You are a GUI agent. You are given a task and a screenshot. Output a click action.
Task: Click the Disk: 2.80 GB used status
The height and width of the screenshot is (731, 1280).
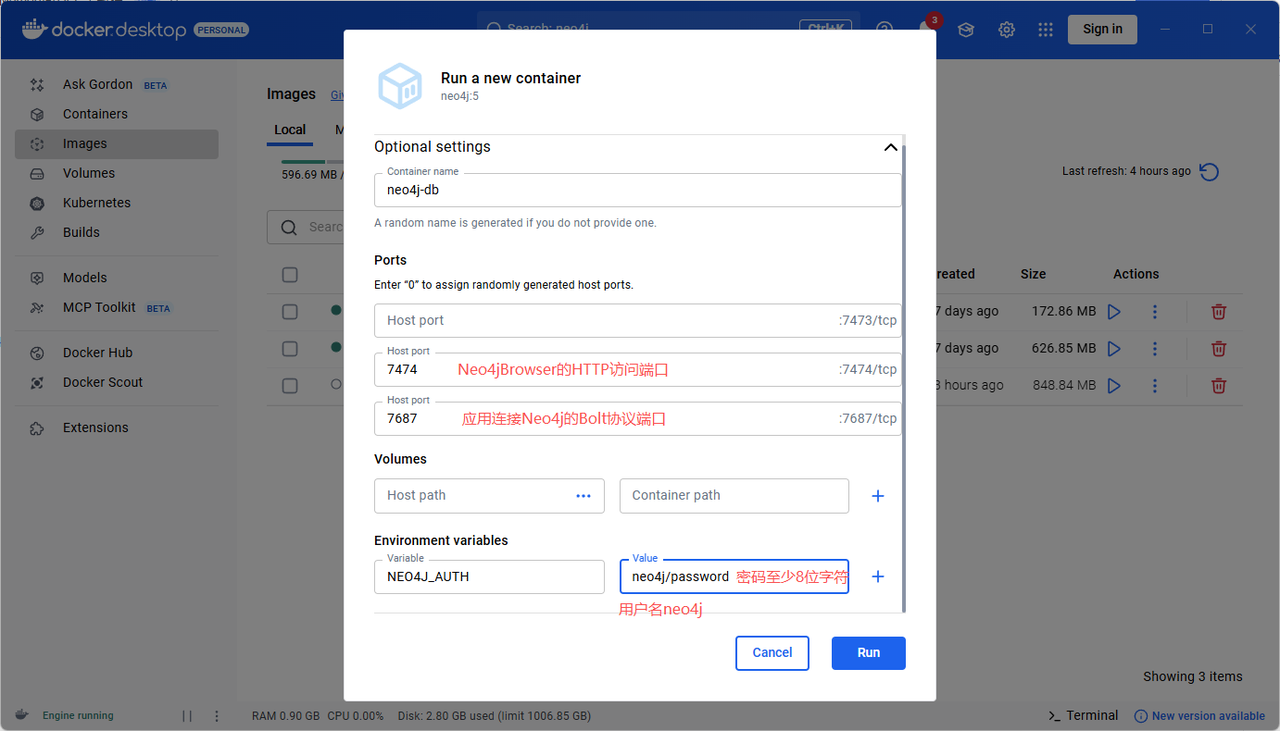tap(494, 716)
